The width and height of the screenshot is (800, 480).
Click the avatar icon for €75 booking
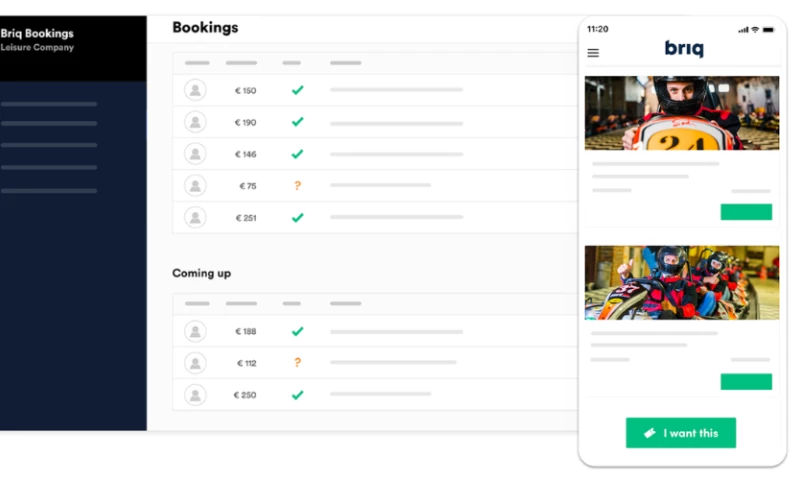coord(195,186)
